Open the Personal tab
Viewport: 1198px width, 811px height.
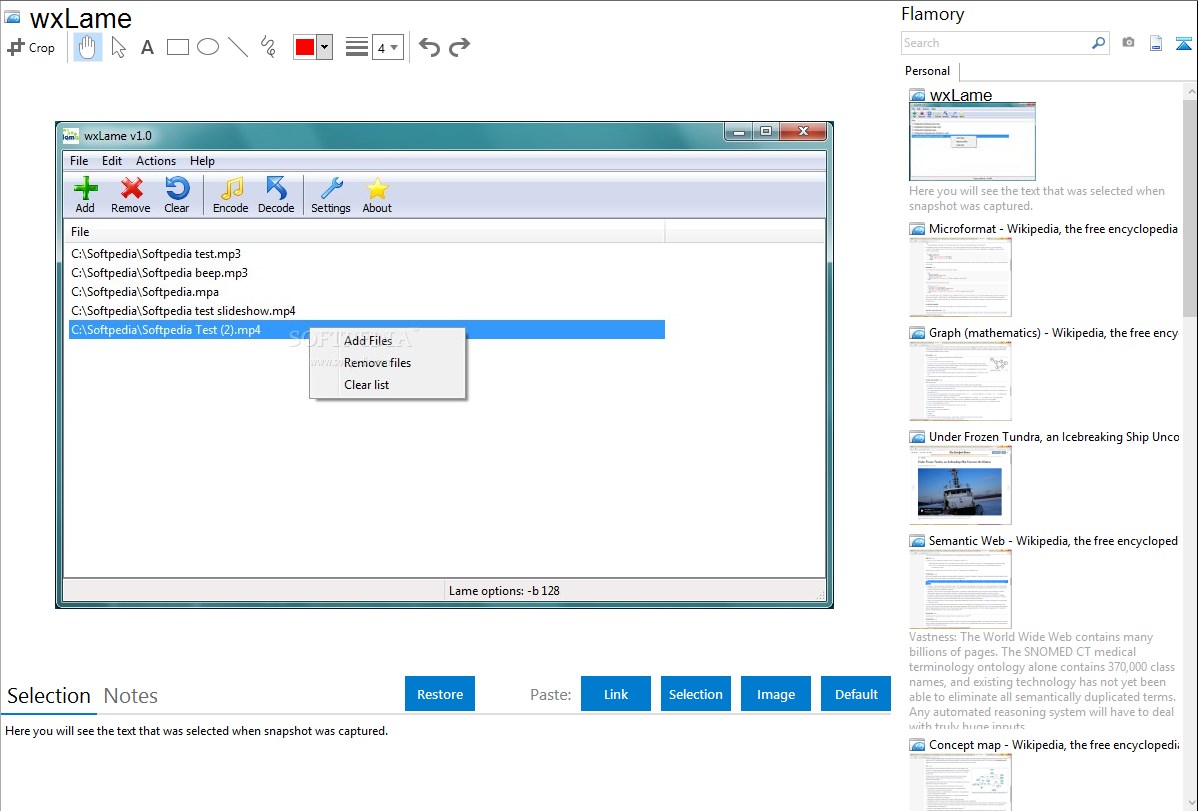(x=927, y=71)
